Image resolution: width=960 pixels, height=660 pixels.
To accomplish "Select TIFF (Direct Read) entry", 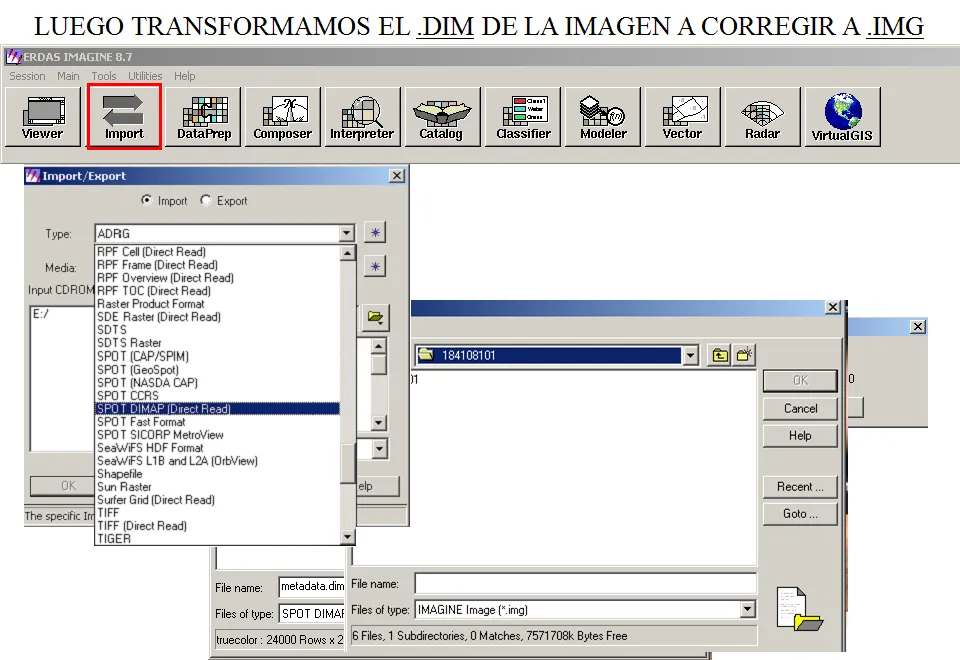I will click(x=218, y=526).
